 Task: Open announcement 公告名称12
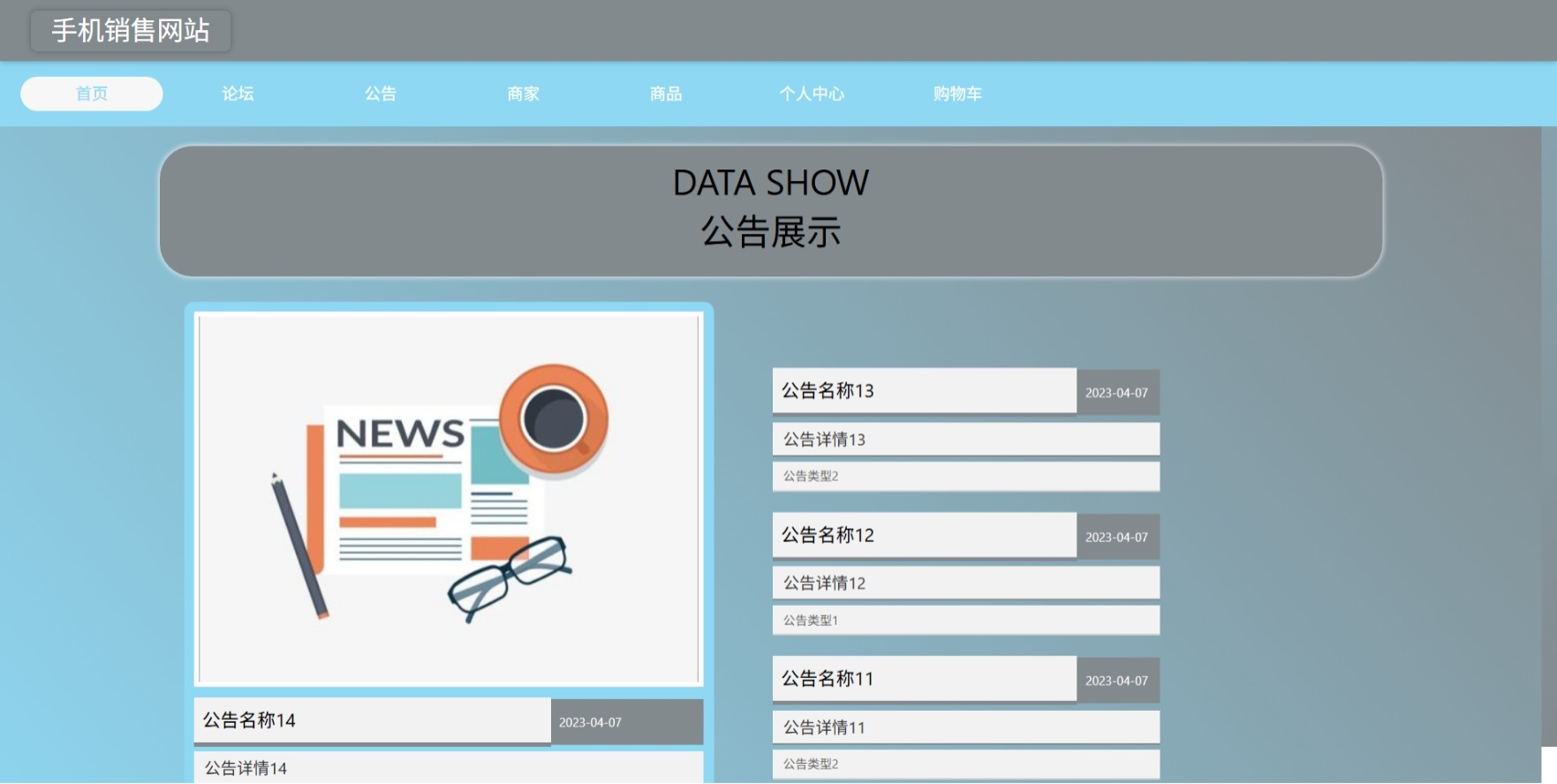tap(925, 535)
